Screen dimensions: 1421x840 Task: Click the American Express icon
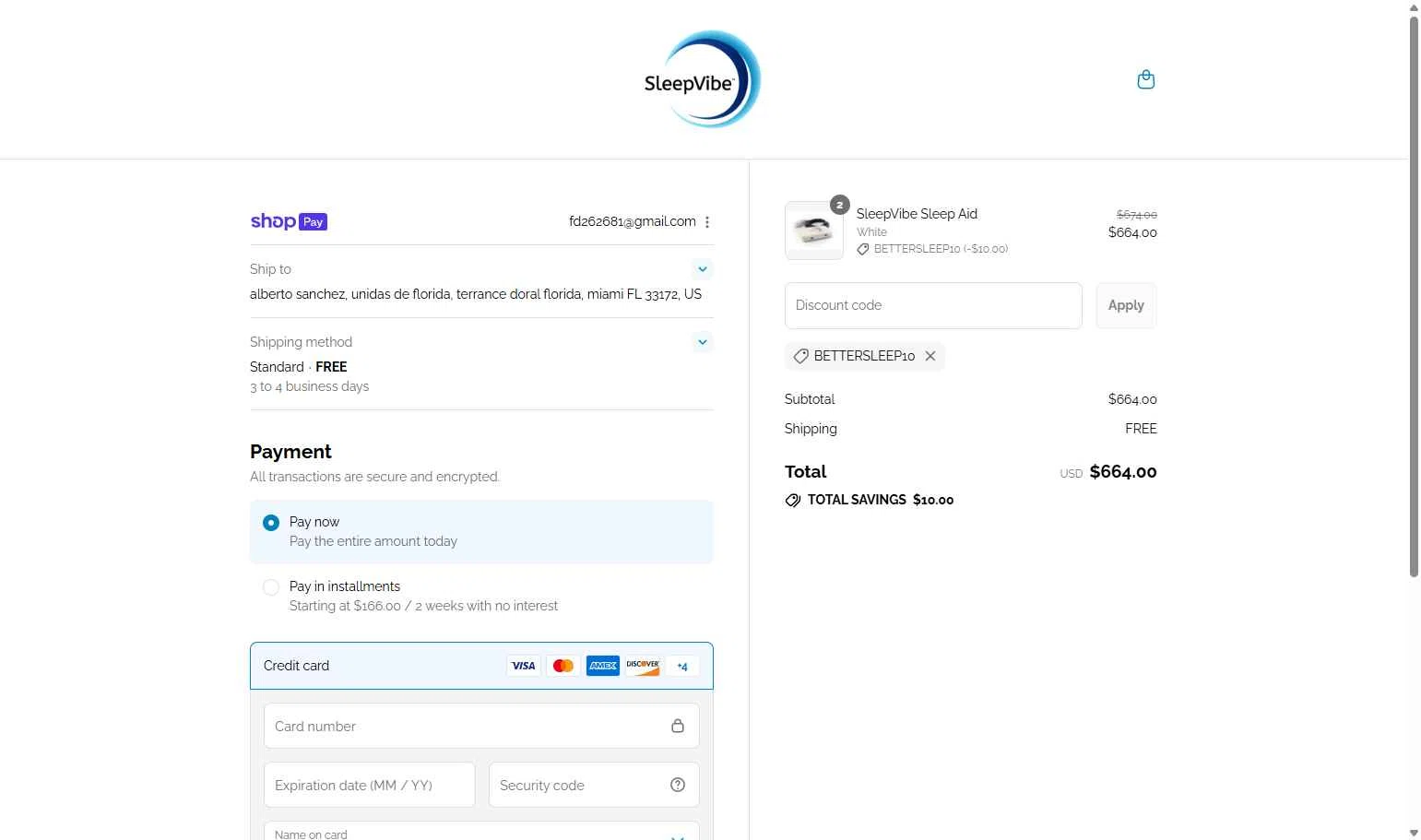(x=603, y=666)
